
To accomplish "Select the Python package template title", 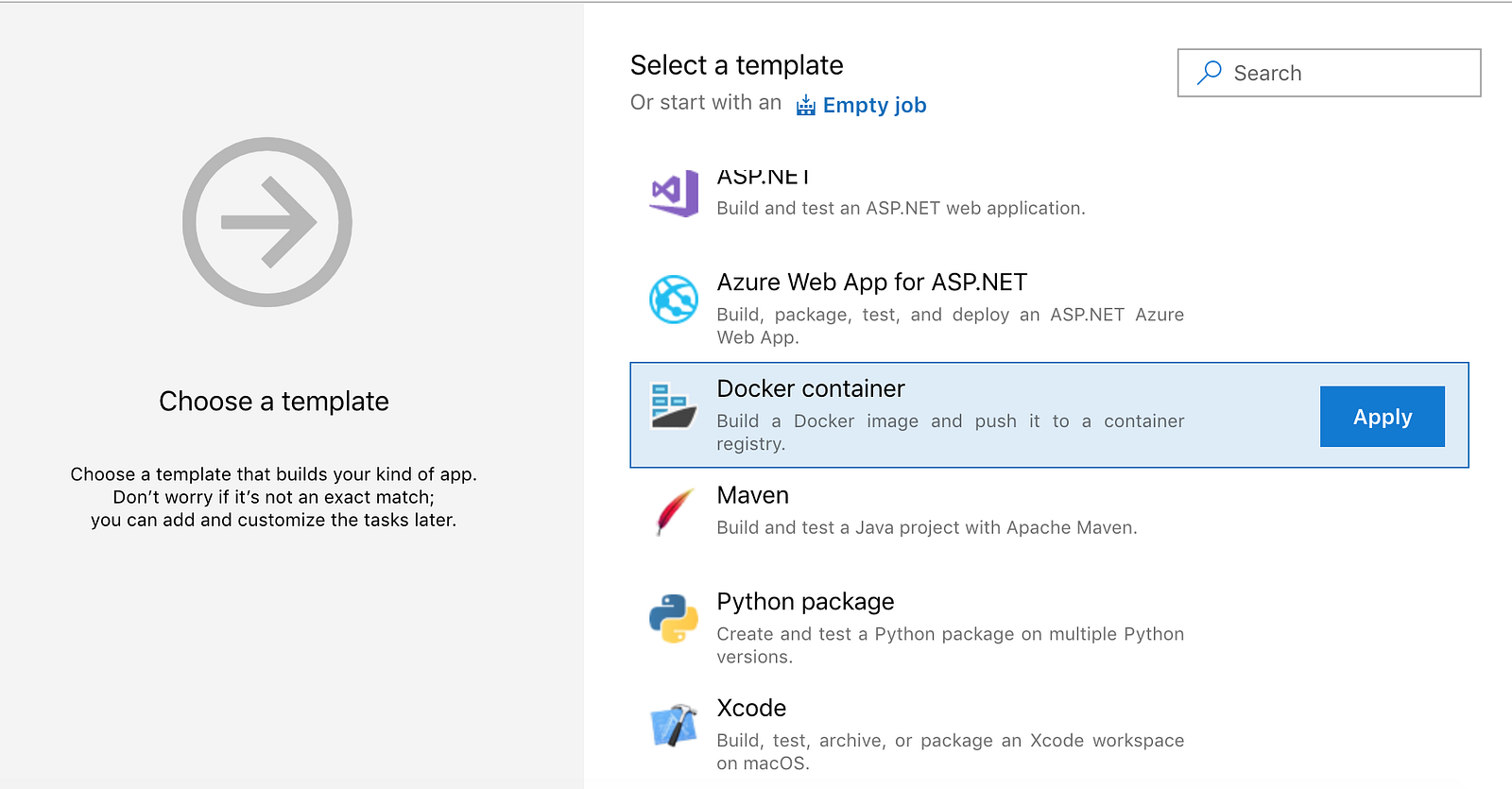I will click(805, 602).
